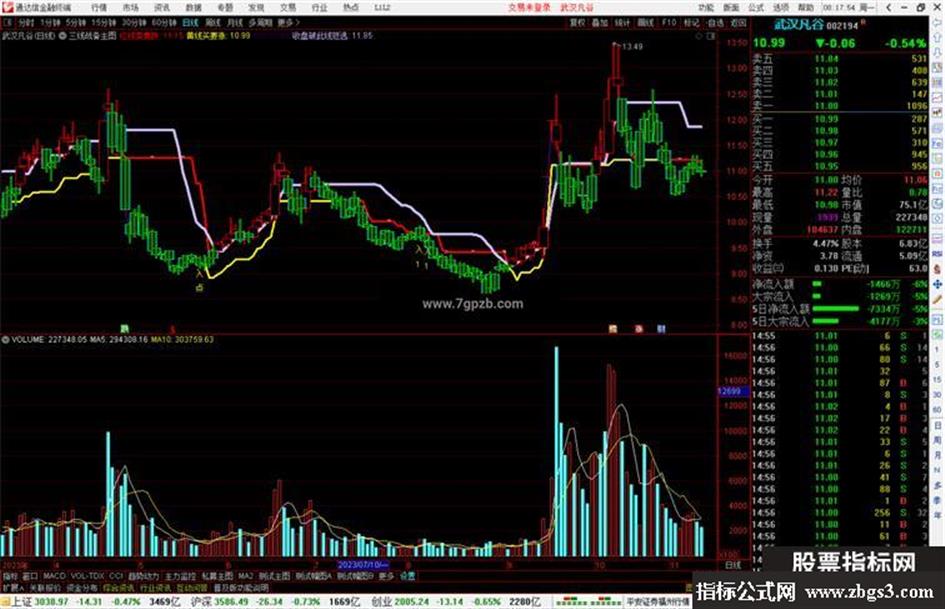The height and width of the screenshot is (609, 945).
Task: Select the pencil drawing tool icon
Action: (938, 300)
